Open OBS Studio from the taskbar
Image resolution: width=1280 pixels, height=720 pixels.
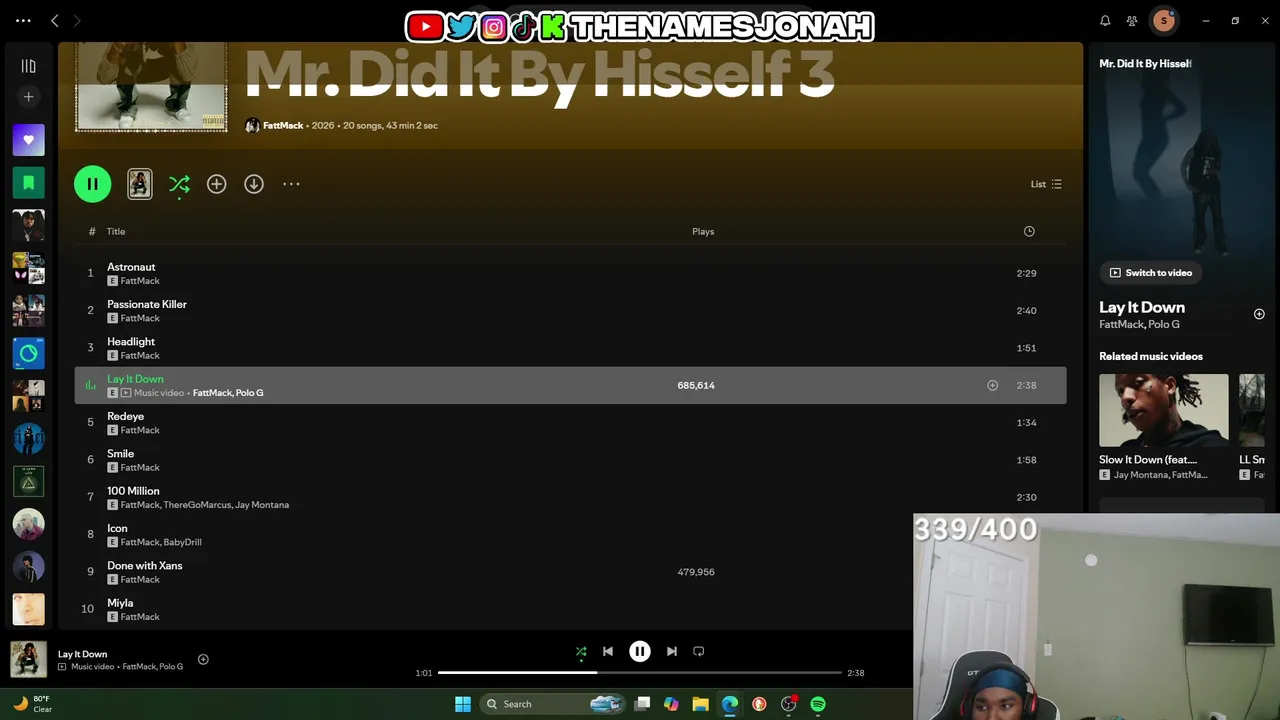tap(789, 704)
